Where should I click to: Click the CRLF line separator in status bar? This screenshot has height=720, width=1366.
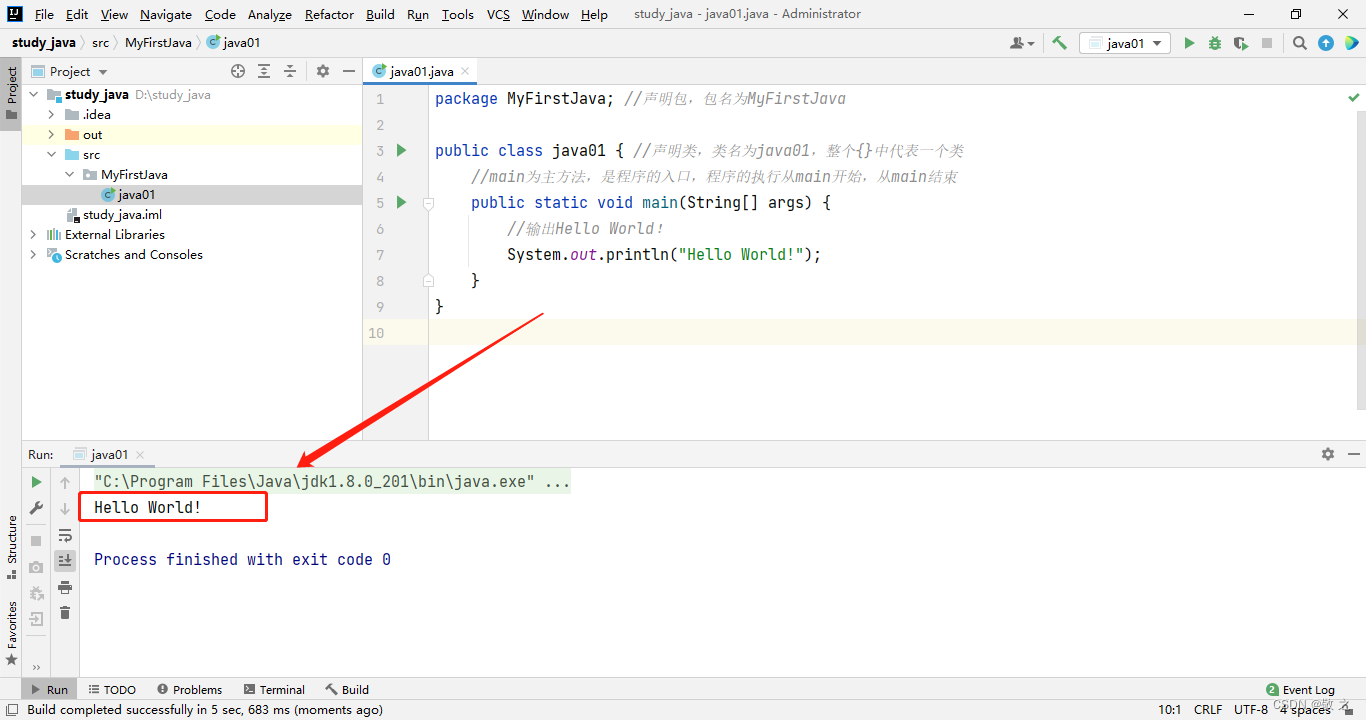(1208, 709)
